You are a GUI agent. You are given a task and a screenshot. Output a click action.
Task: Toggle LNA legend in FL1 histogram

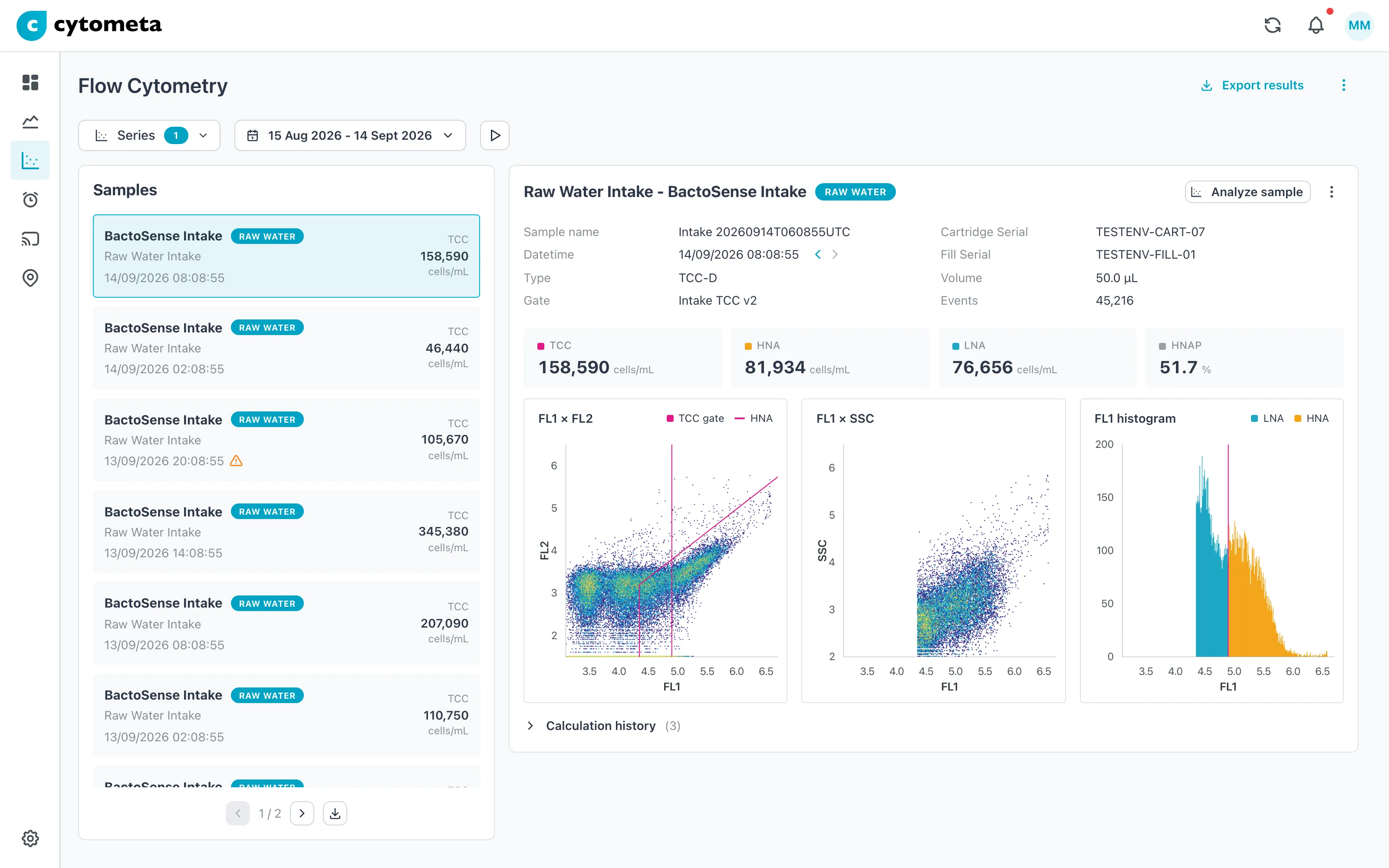click(x=1267, y=418)
